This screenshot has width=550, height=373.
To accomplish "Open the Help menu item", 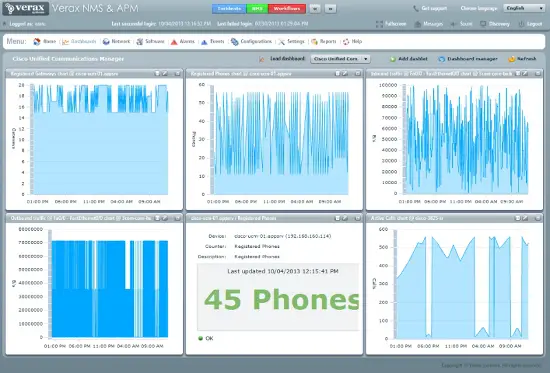I will point(352,41).
